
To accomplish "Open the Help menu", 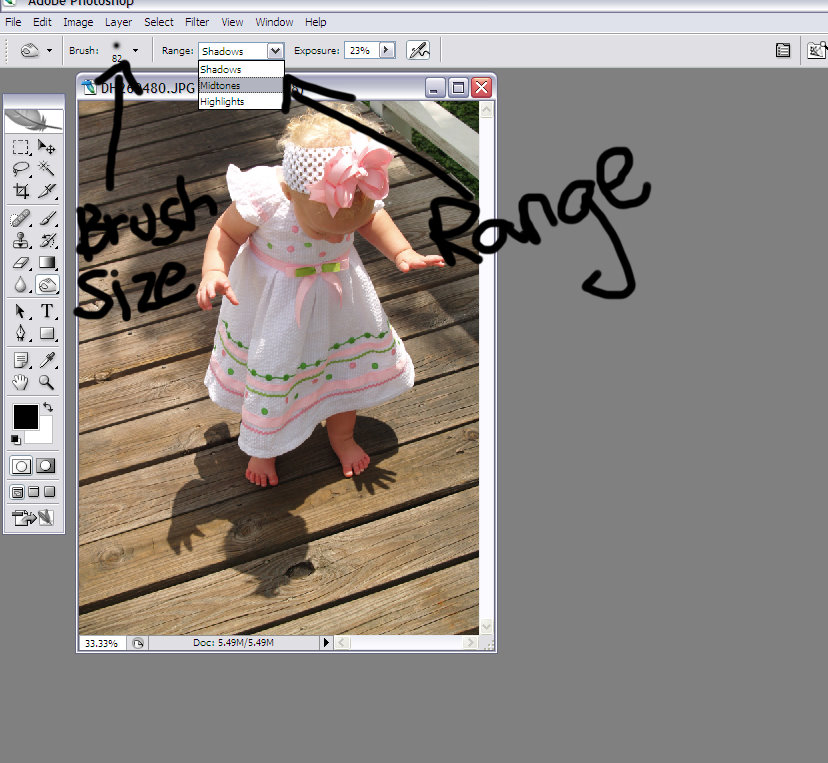I will (x=315, y=22).
